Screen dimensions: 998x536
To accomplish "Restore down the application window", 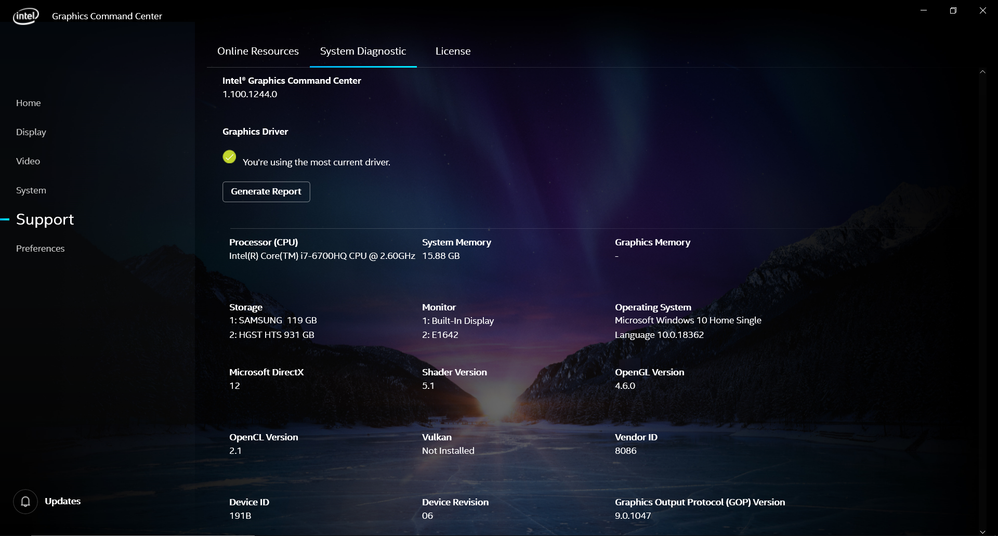I will click(x=953, y=11).
